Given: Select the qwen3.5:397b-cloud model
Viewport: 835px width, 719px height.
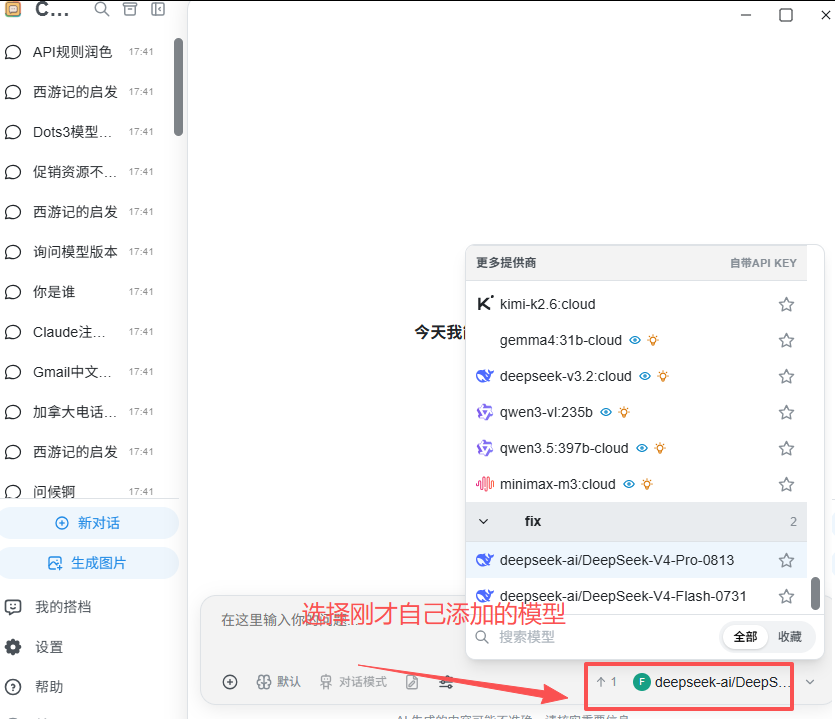Looking at the screenshot, I should coord(636,448).
